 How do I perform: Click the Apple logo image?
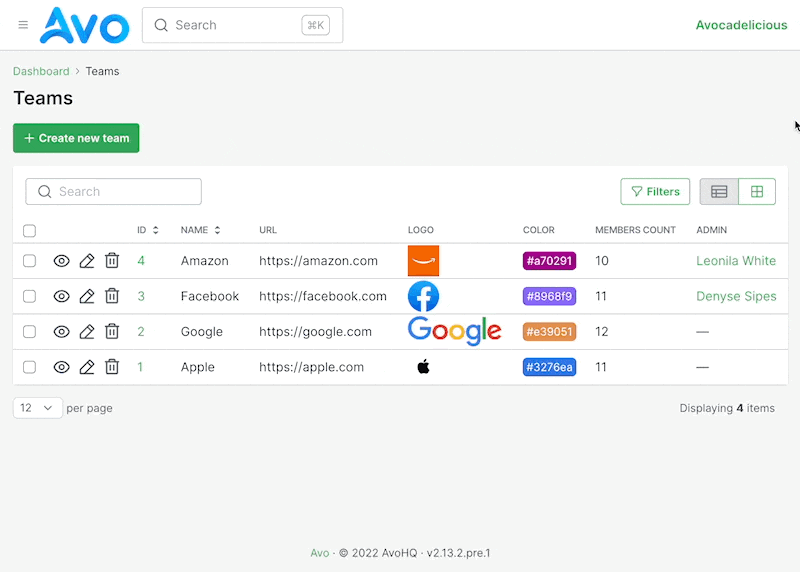(x=423, y=367)
